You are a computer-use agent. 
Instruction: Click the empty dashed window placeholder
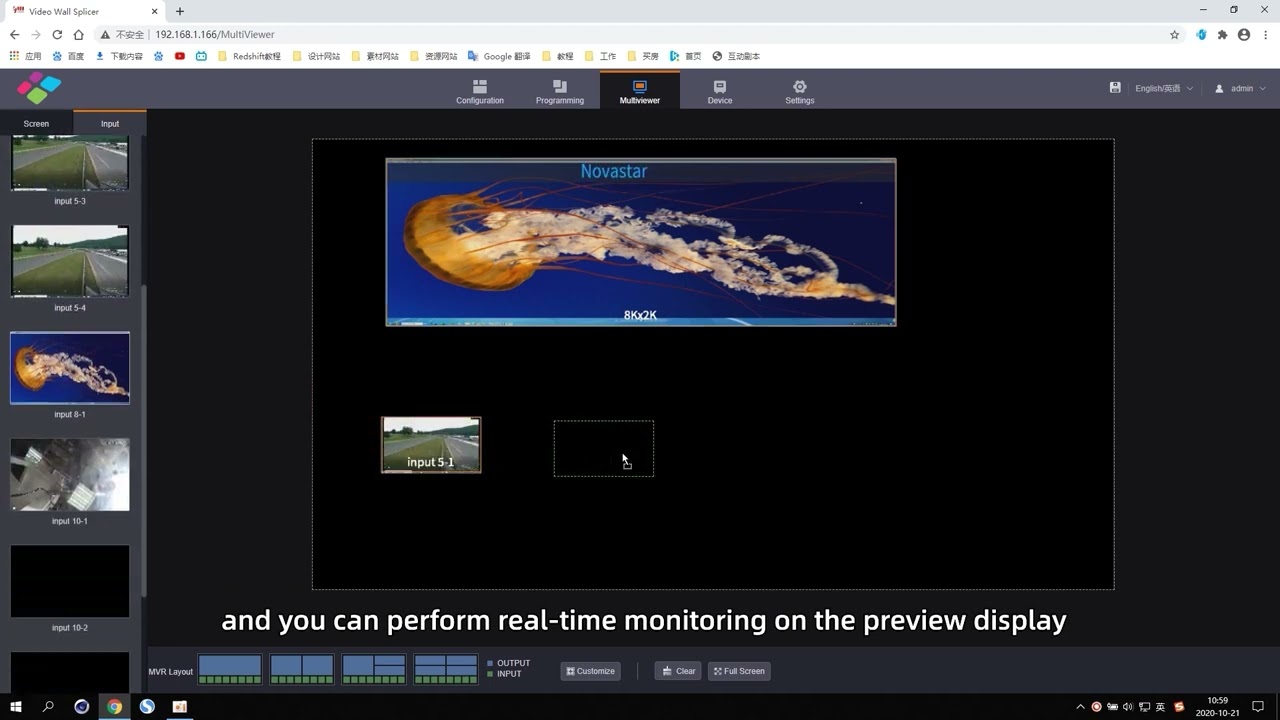(x=604, y=448)
